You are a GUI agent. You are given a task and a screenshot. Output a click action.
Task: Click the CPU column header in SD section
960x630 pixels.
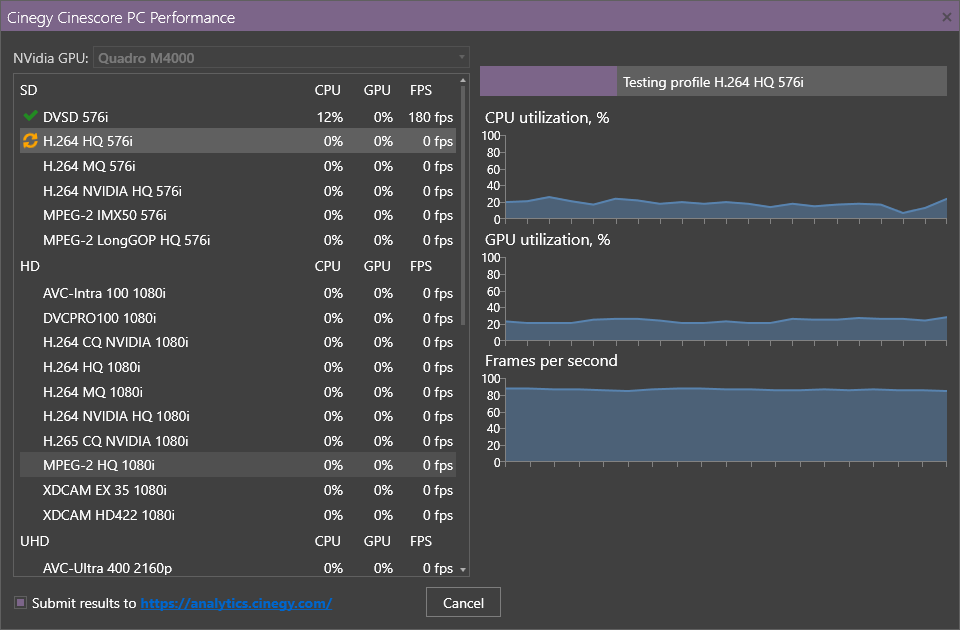[x=328, y=90]
